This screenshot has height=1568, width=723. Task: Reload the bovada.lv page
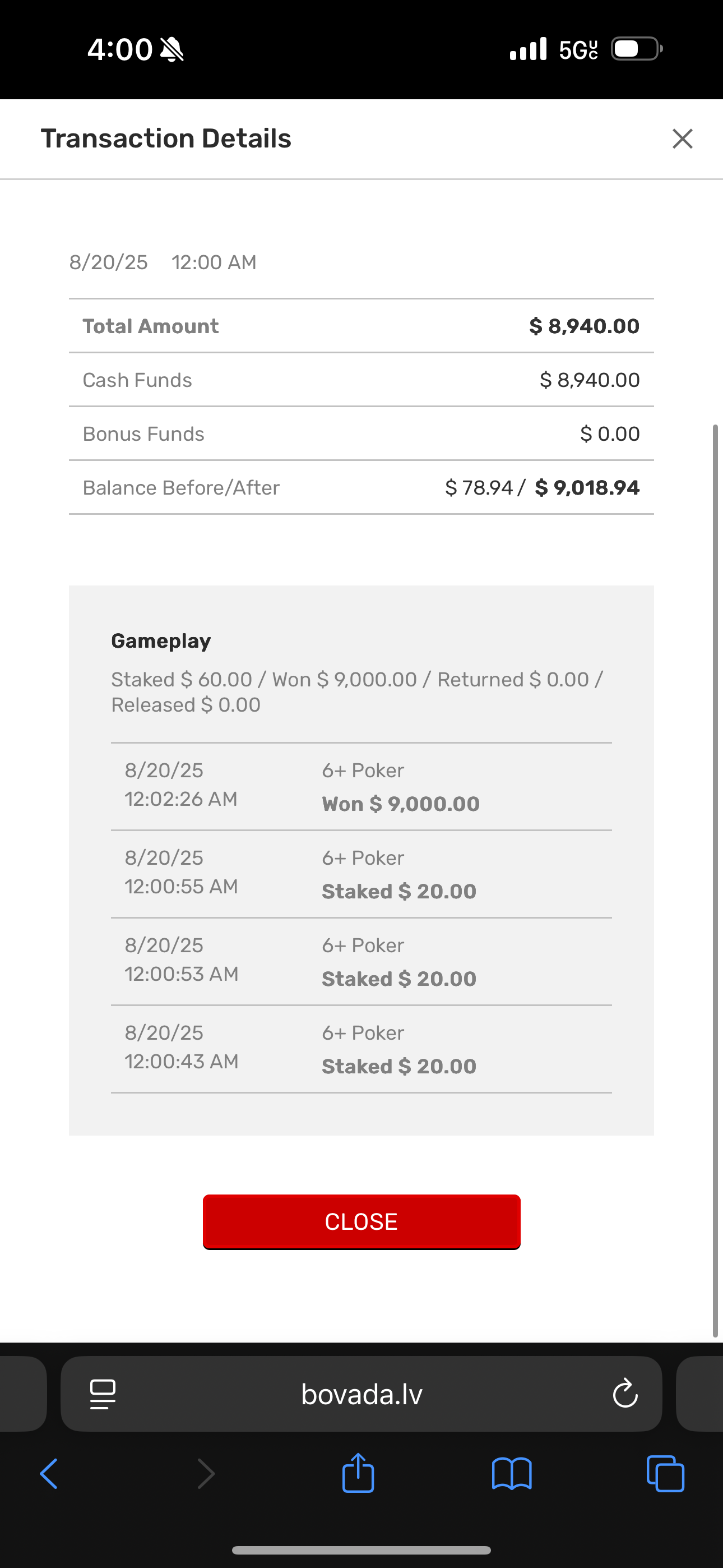625,1393
